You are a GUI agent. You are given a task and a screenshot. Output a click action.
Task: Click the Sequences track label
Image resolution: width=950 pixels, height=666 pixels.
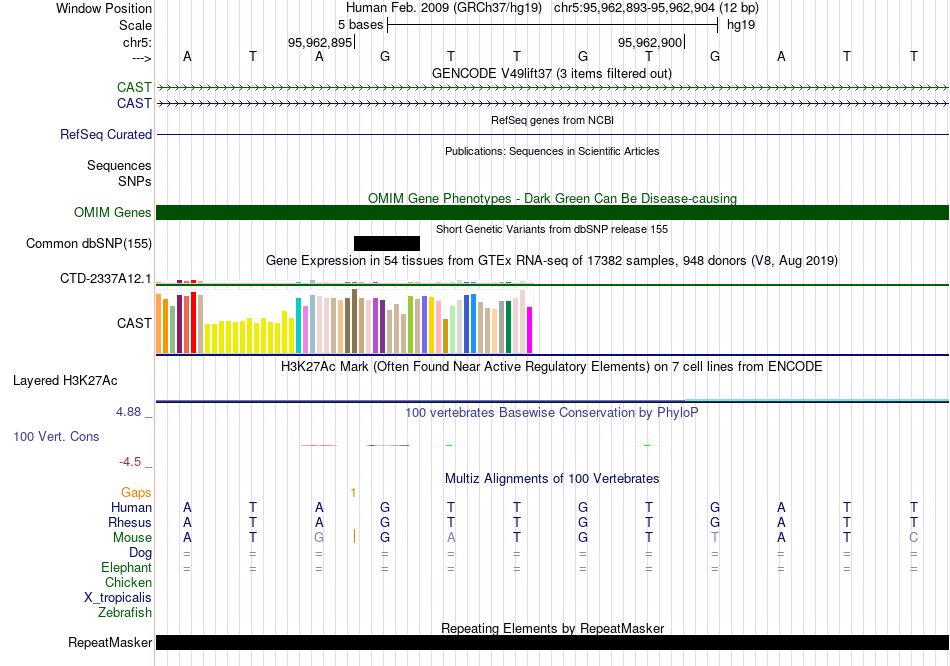coord(119,165)
